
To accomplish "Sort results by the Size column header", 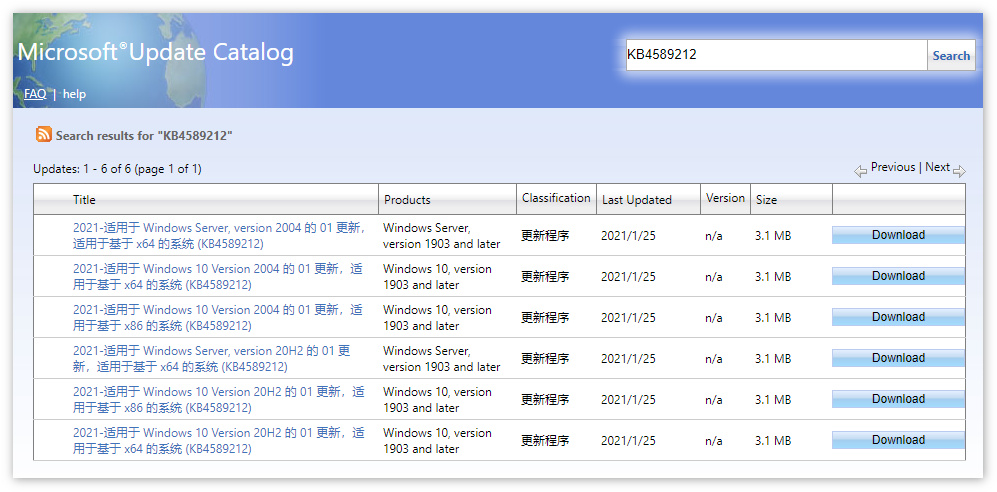I will pyautogui.click(x=766, y=200).
